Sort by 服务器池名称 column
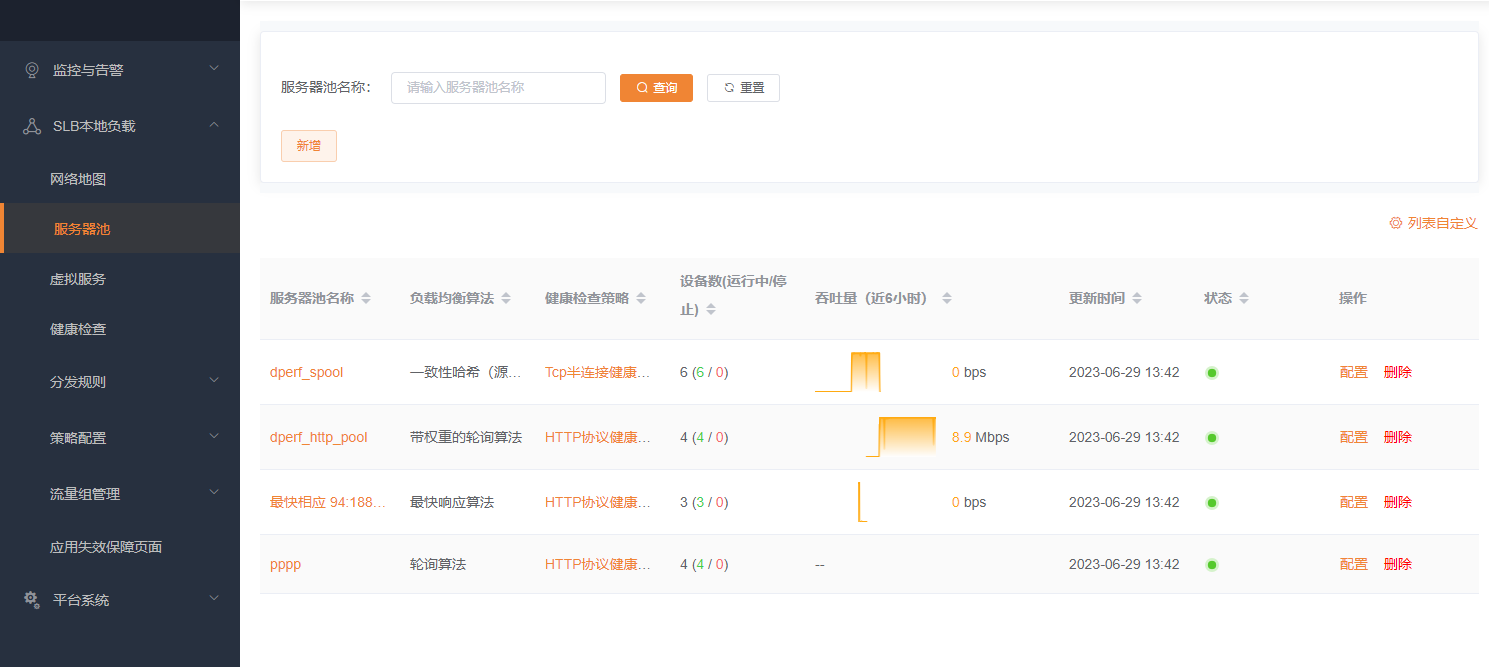 tap(366, 299)
